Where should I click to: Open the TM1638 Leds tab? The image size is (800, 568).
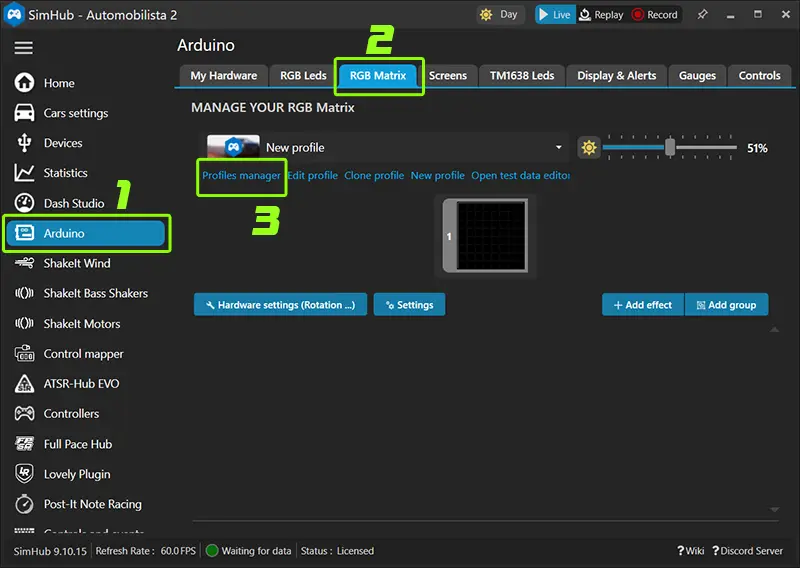(x=522, y=76)
